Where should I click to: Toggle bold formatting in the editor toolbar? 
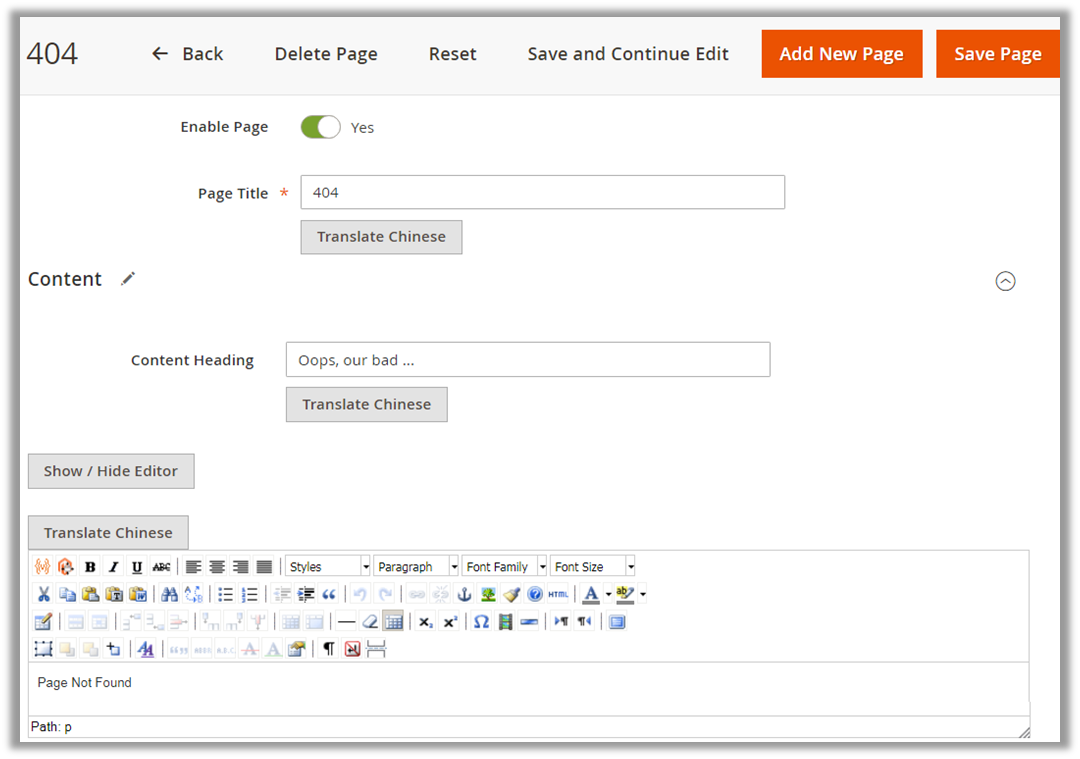90,567
